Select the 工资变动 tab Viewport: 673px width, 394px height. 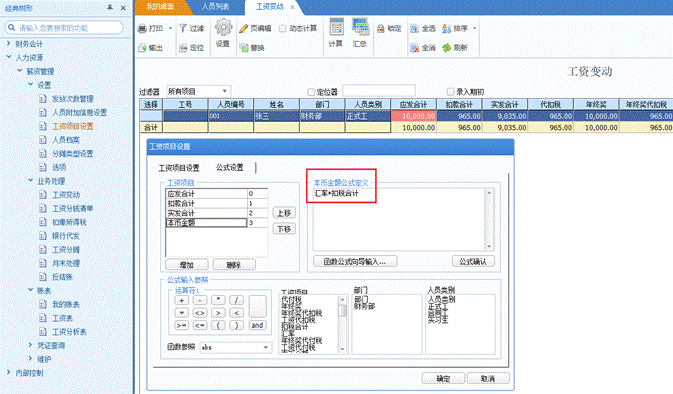coord(270,7)
